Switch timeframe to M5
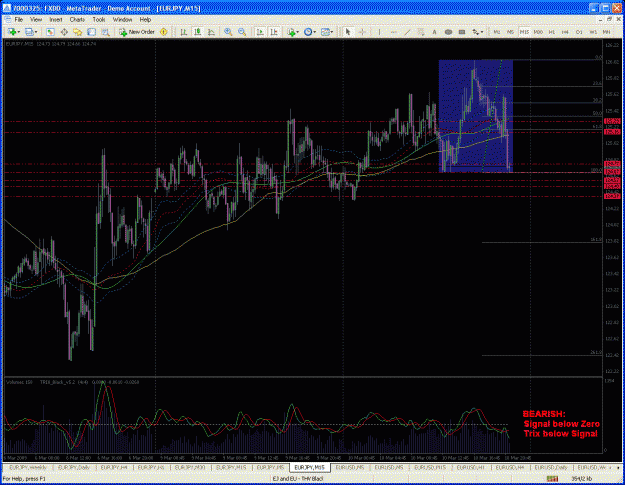The image size is (625, 485). 510,32
